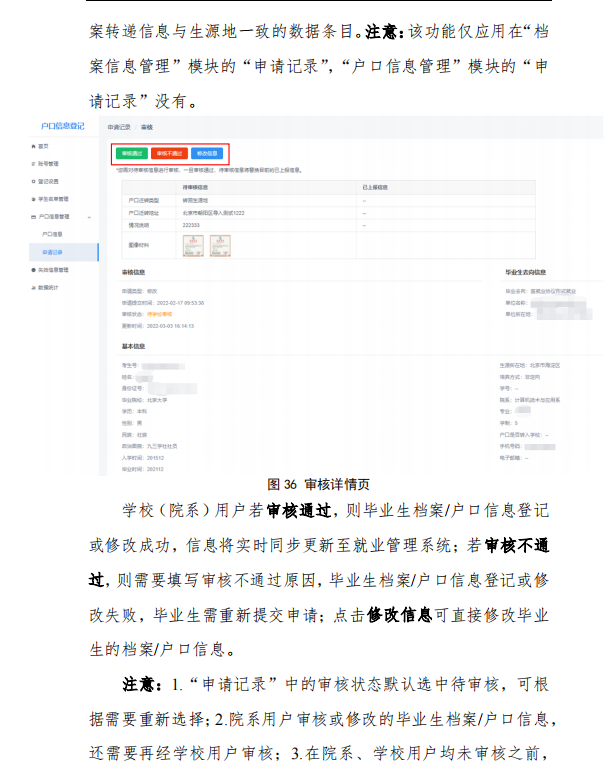
Task: Open the first image material thumbnail
Action: (194, 246)
